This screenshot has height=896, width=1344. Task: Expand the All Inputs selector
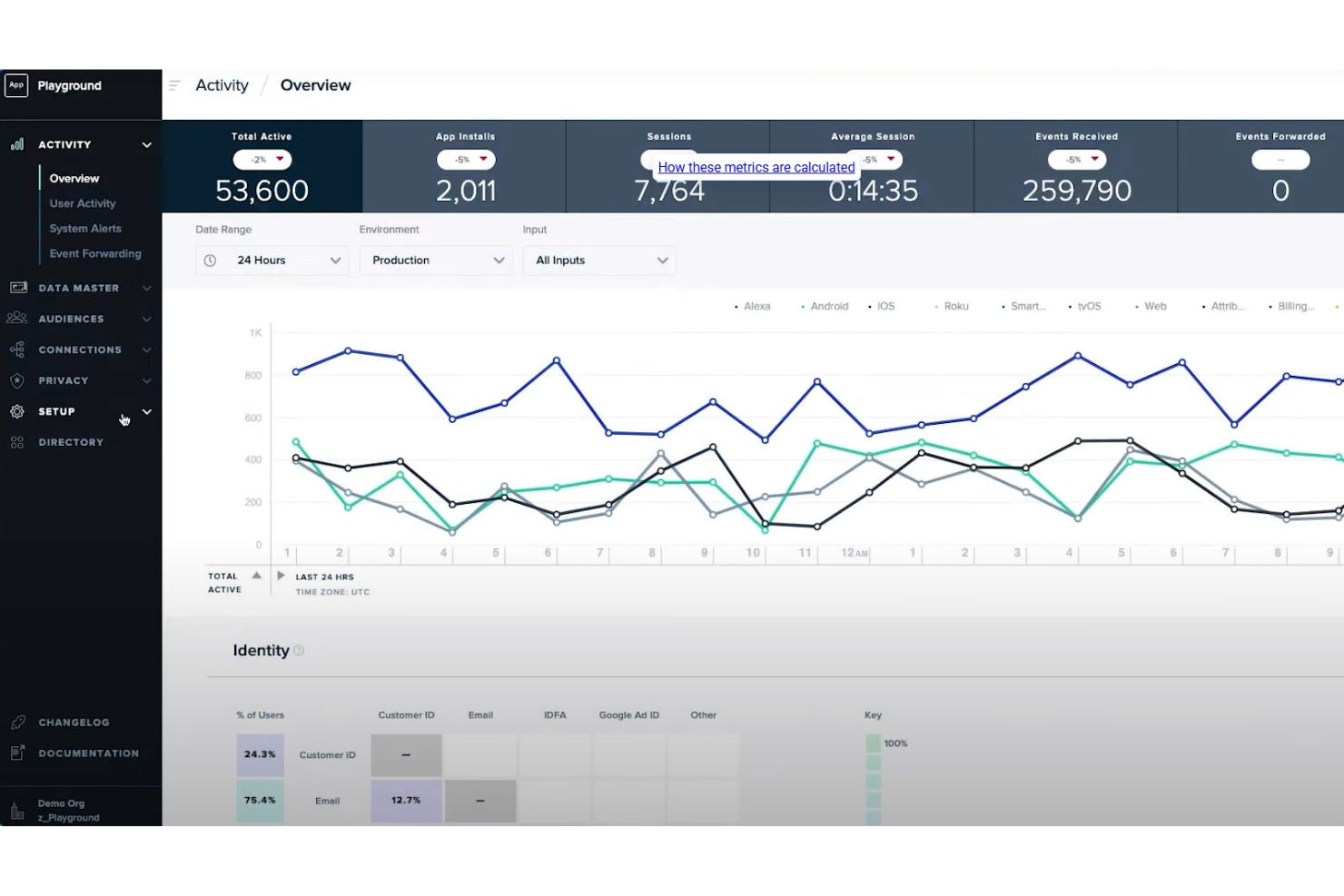599,260
